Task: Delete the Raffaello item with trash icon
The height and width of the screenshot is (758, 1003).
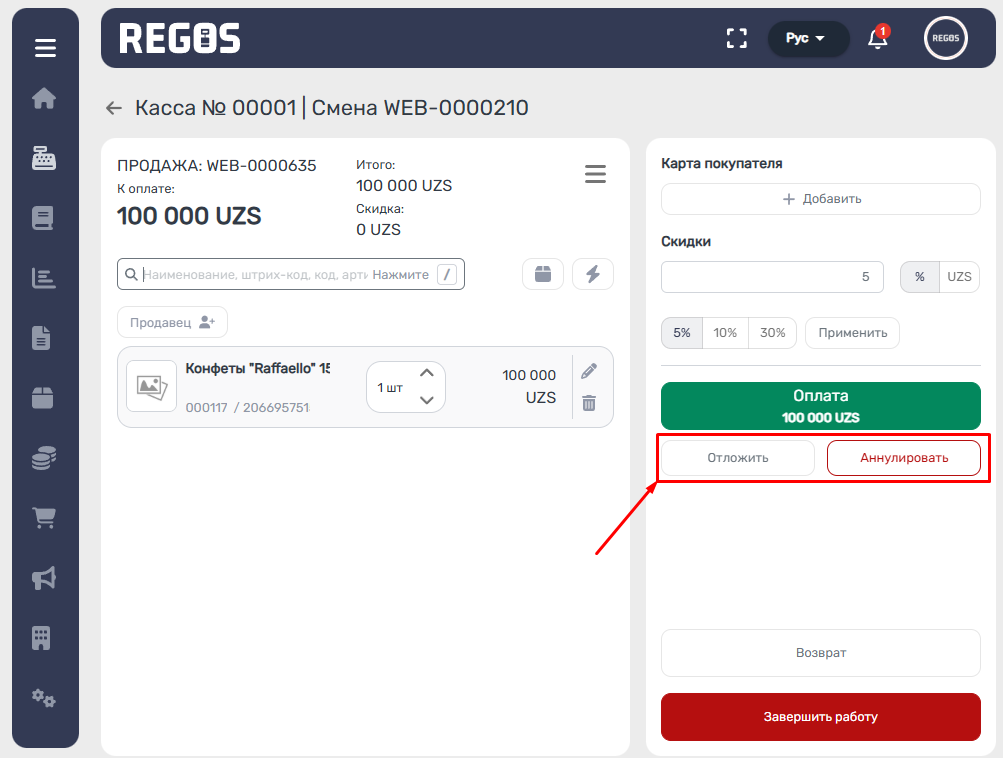Action: (589, 403)
